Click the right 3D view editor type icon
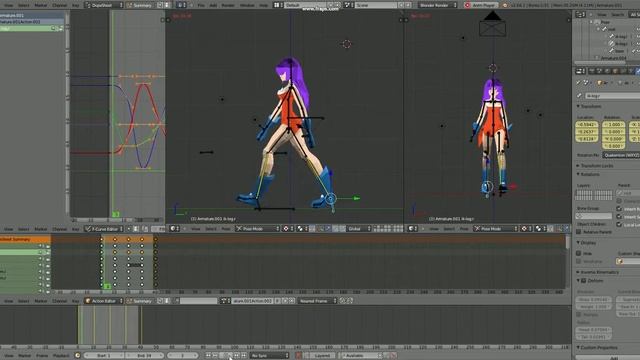 click(x=413, y=229)
